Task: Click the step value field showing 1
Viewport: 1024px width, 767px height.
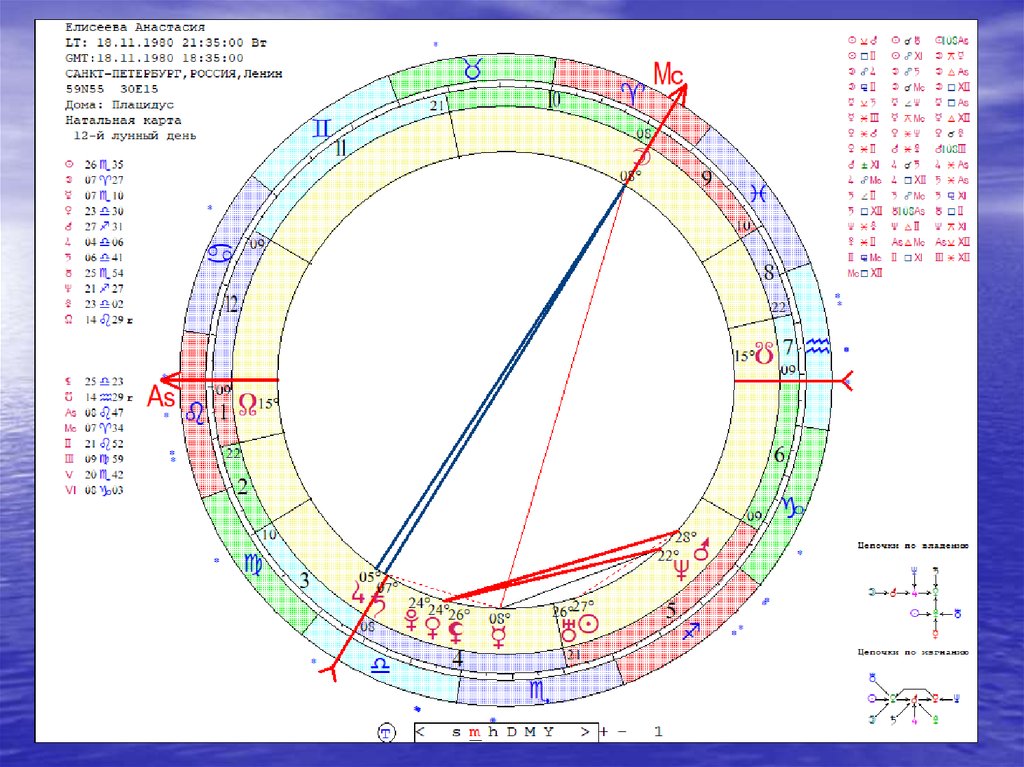Action: (x=657, y=733)
